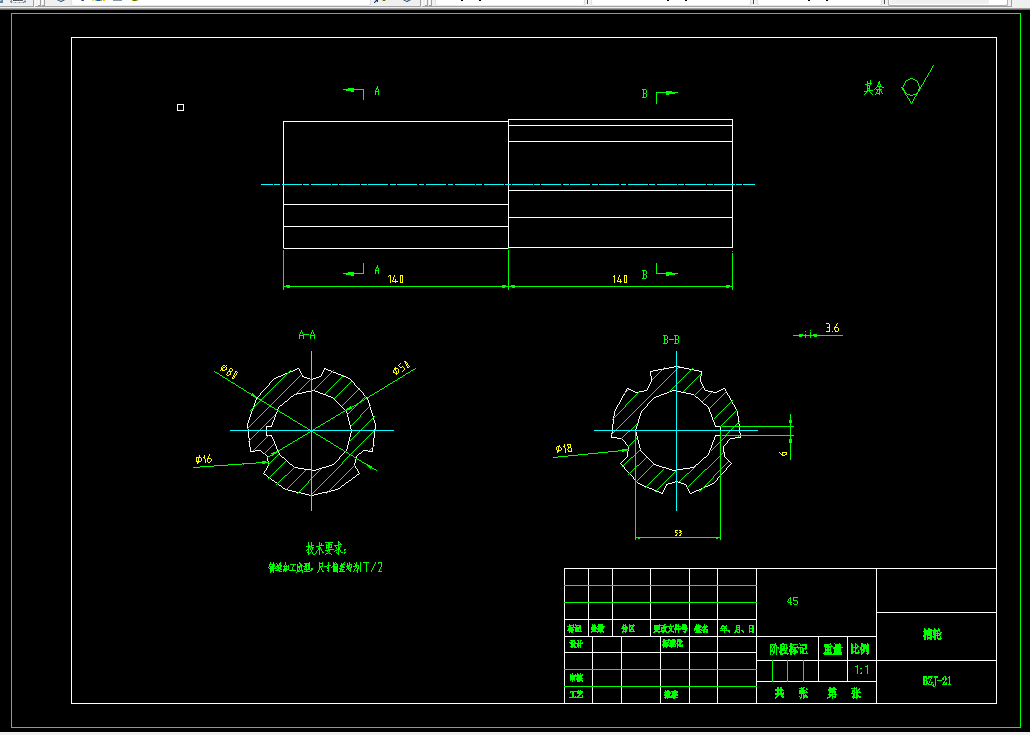Select the material value 45 in title block
This screenshot has width=1030, height=735.
792,601
